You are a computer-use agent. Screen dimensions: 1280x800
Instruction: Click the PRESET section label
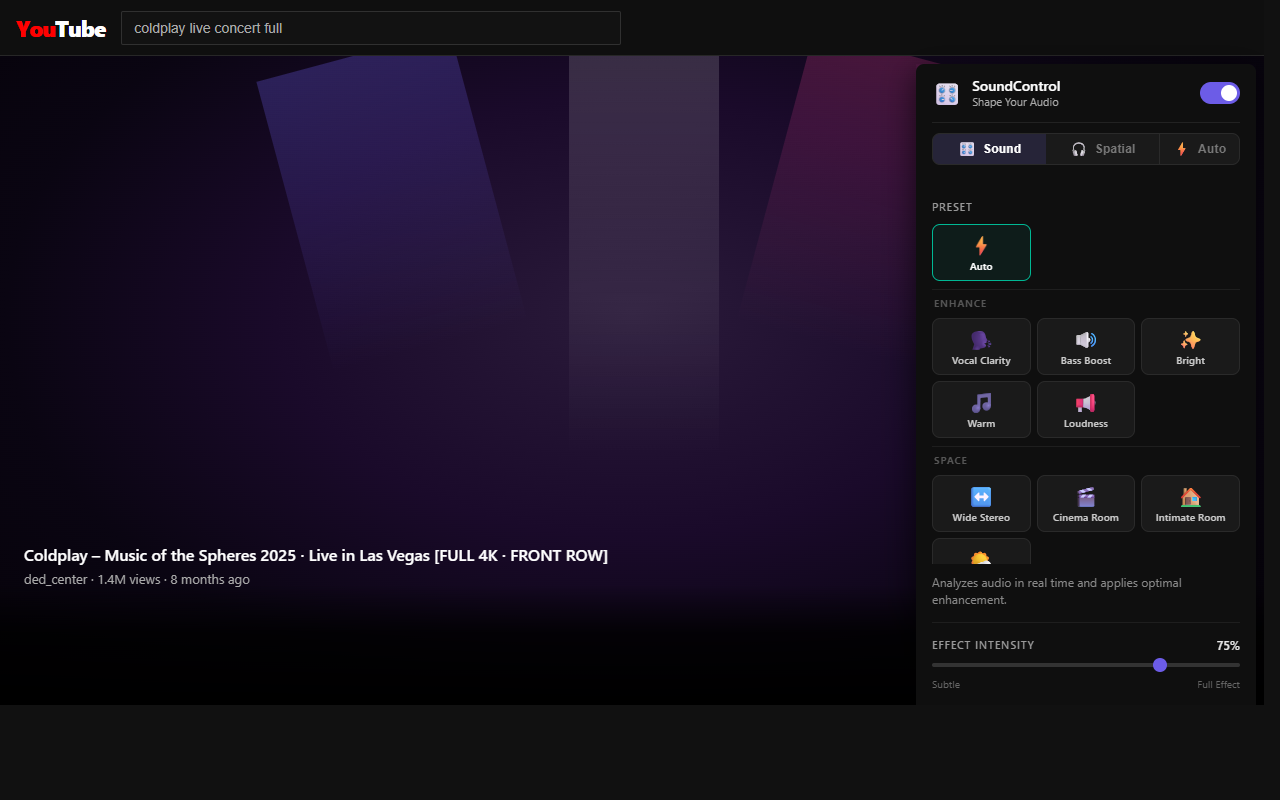(x=952, y=208)
